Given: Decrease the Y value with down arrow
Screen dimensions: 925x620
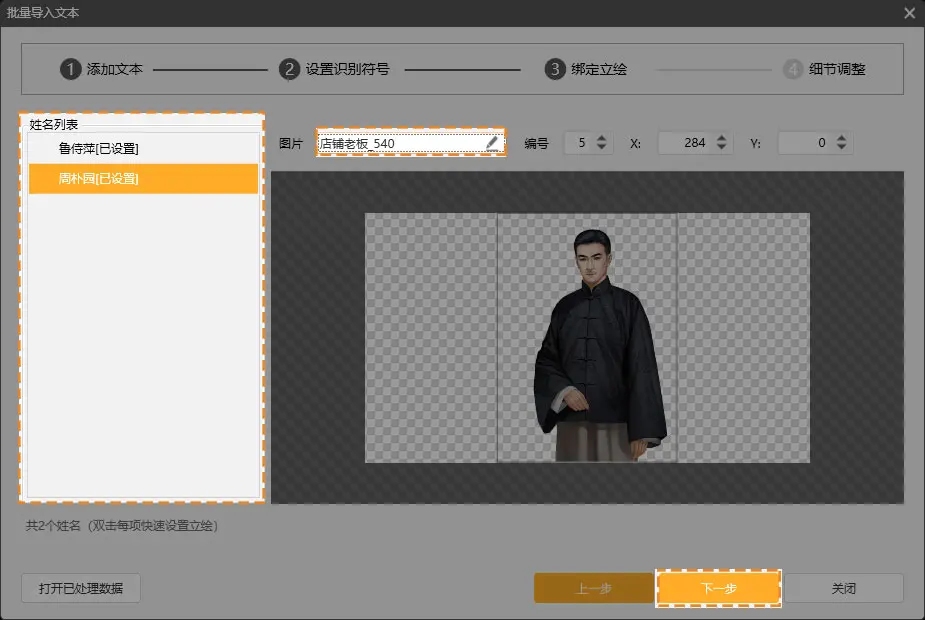Looking at the screenshot, I should [841, 147].
